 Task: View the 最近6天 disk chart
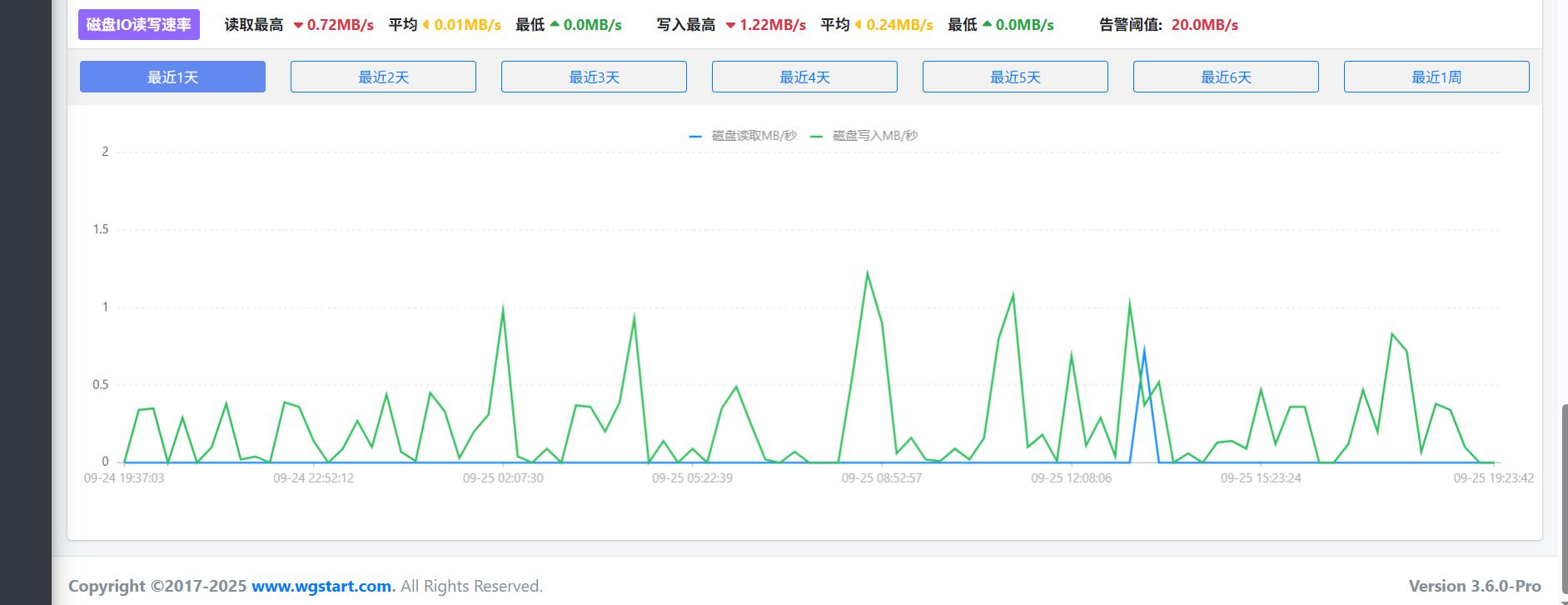1226,77
